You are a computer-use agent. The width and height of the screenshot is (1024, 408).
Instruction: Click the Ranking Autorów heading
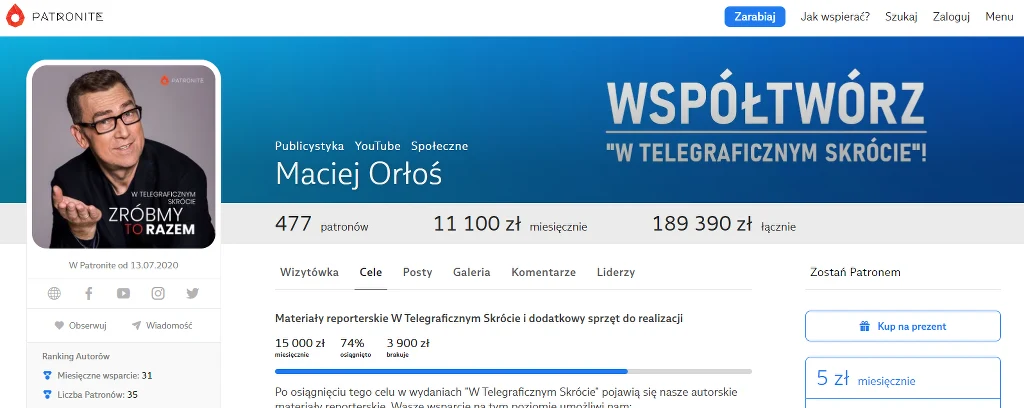(x=76, y=356)
